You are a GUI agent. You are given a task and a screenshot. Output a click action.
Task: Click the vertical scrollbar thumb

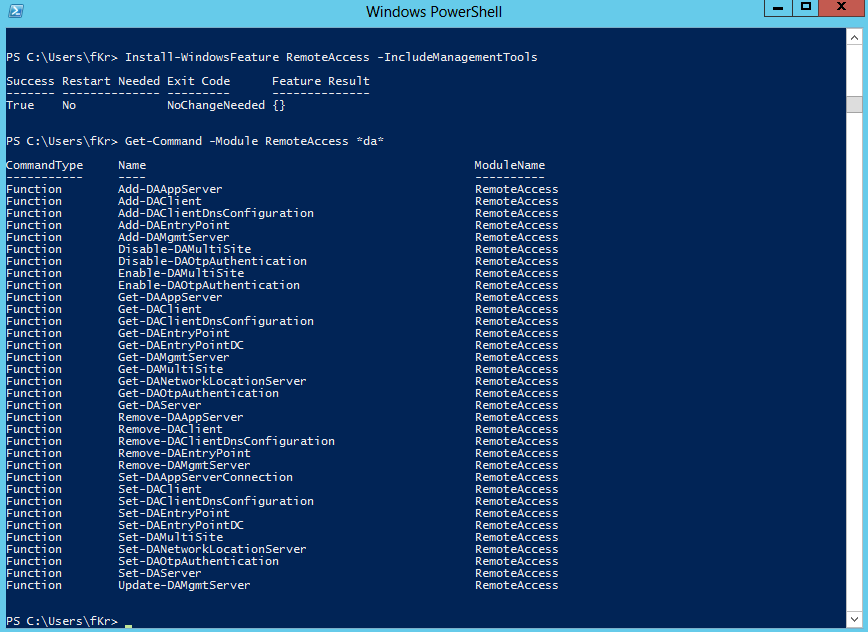click(854, 104)
